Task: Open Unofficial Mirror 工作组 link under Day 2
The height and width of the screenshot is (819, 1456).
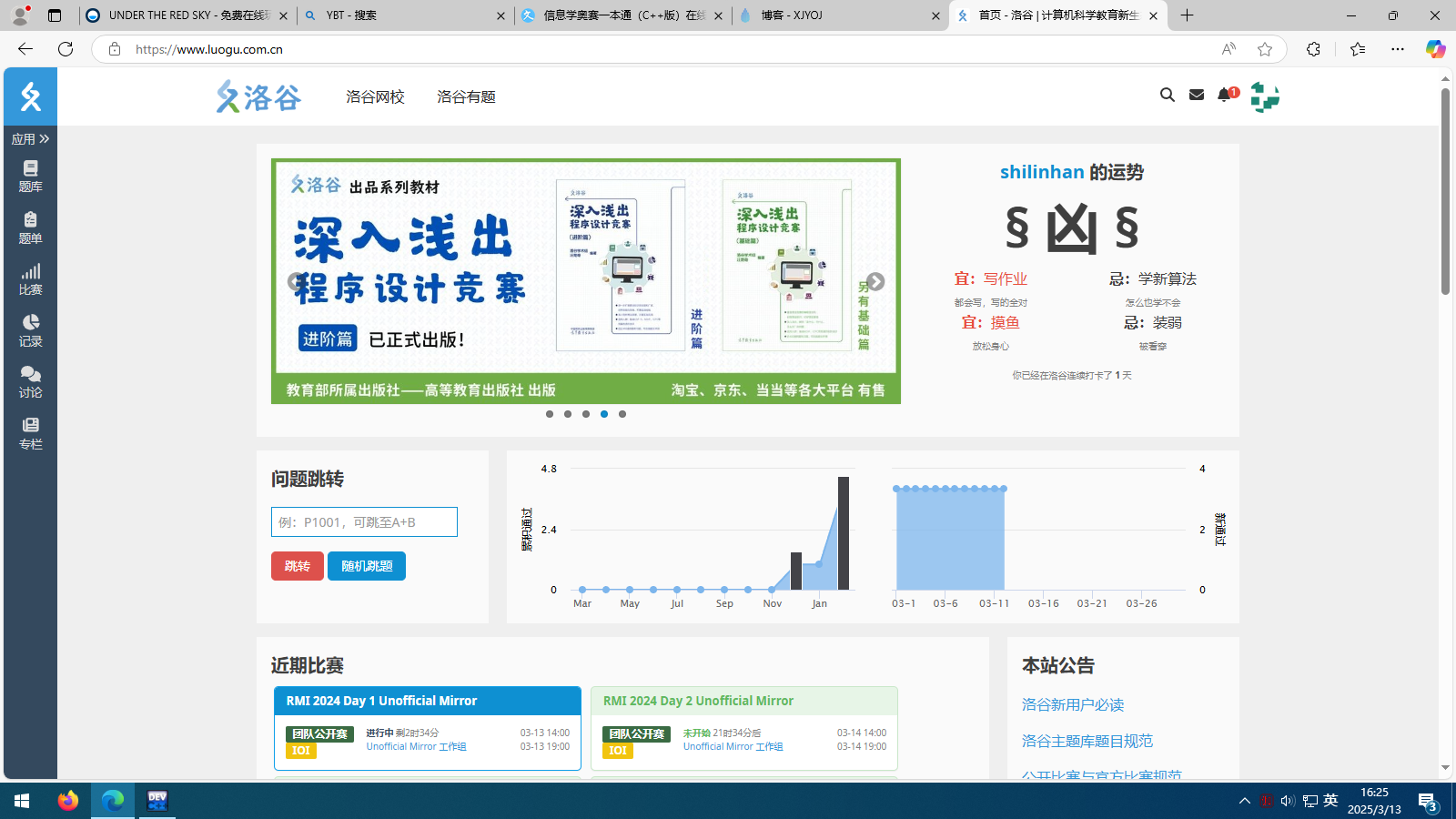Action: coord(733,746)
